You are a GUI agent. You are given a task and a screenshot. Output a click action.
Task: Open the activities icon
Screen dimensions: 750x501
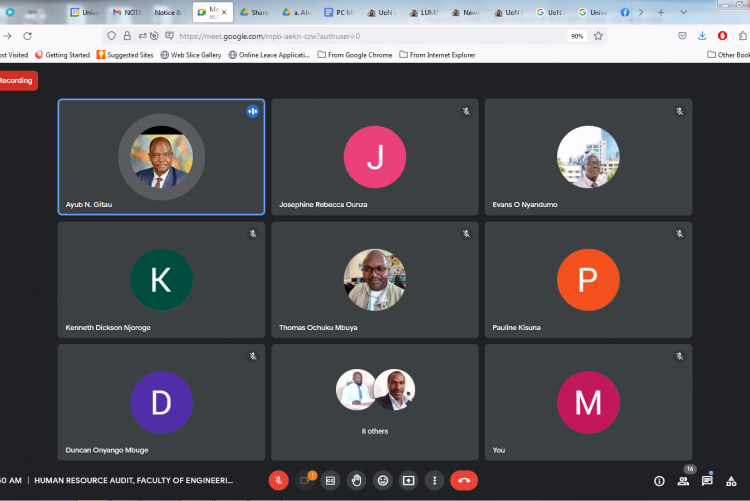[732, 481]
